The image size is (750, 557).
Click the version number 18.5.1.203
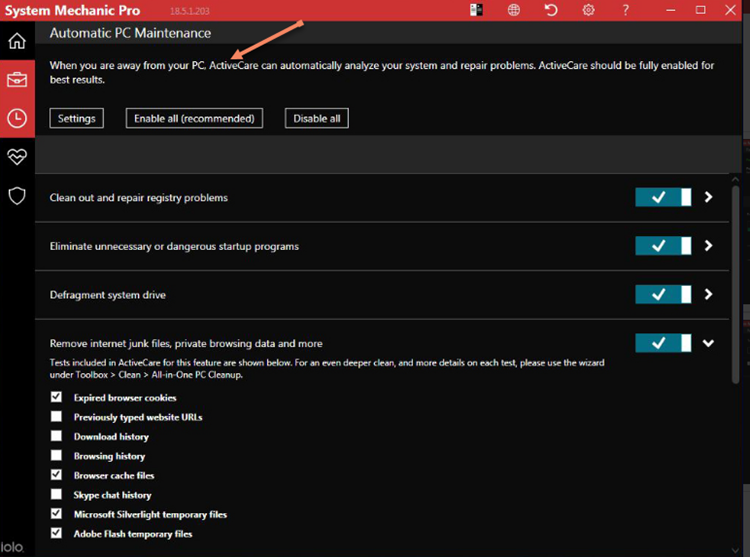[x=189, y=11]
